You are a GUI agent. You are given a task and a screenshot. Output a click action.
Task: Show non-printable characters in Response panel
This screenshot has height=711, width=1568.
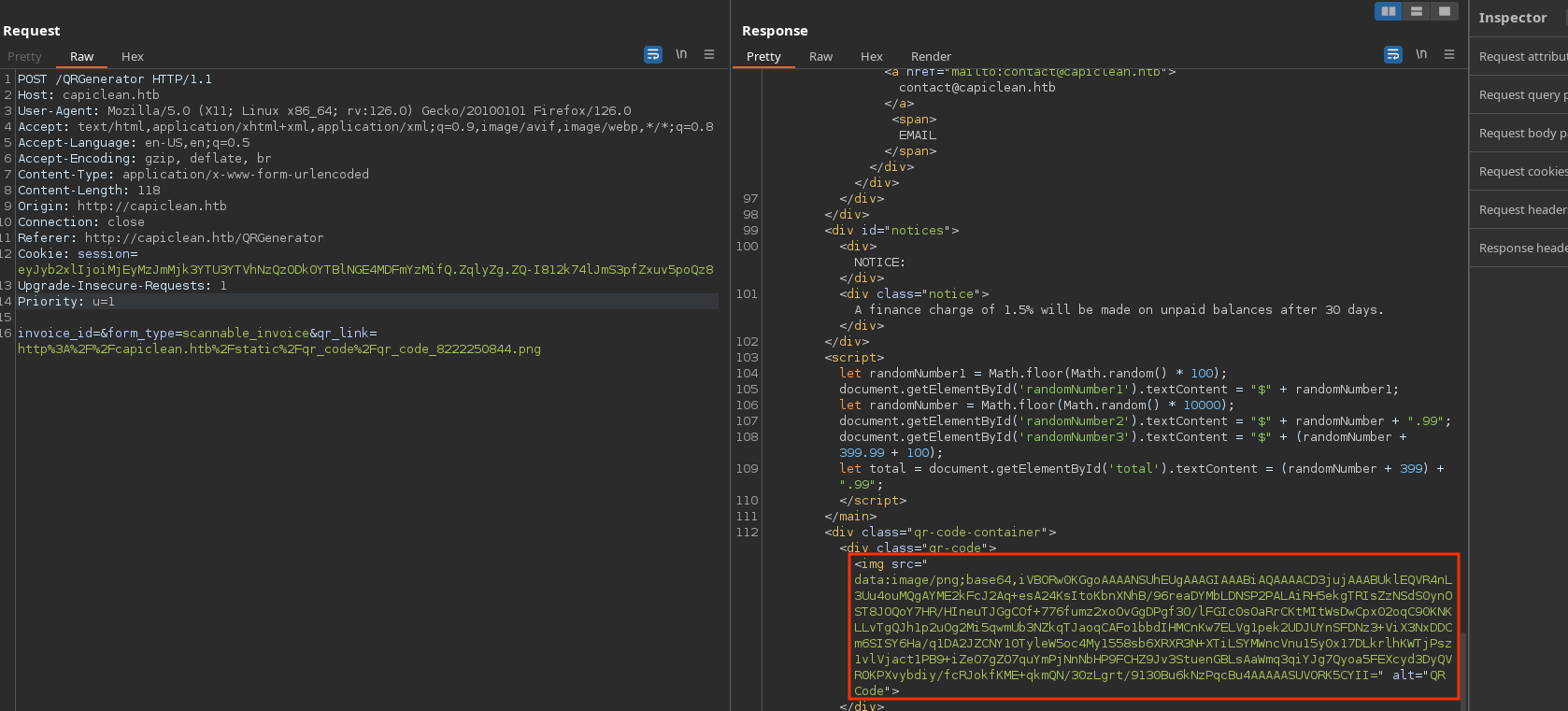click(1421, 54)
